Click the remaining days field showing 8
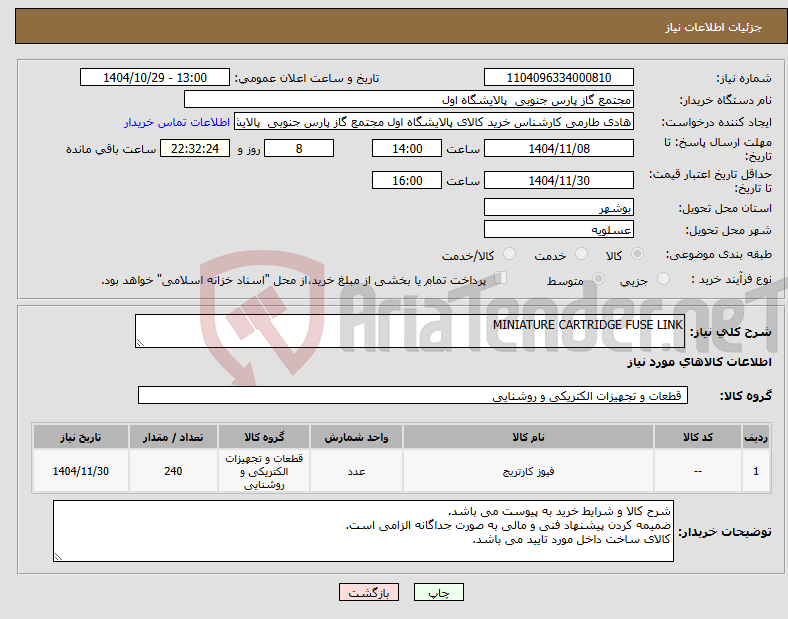 (299, 148)
